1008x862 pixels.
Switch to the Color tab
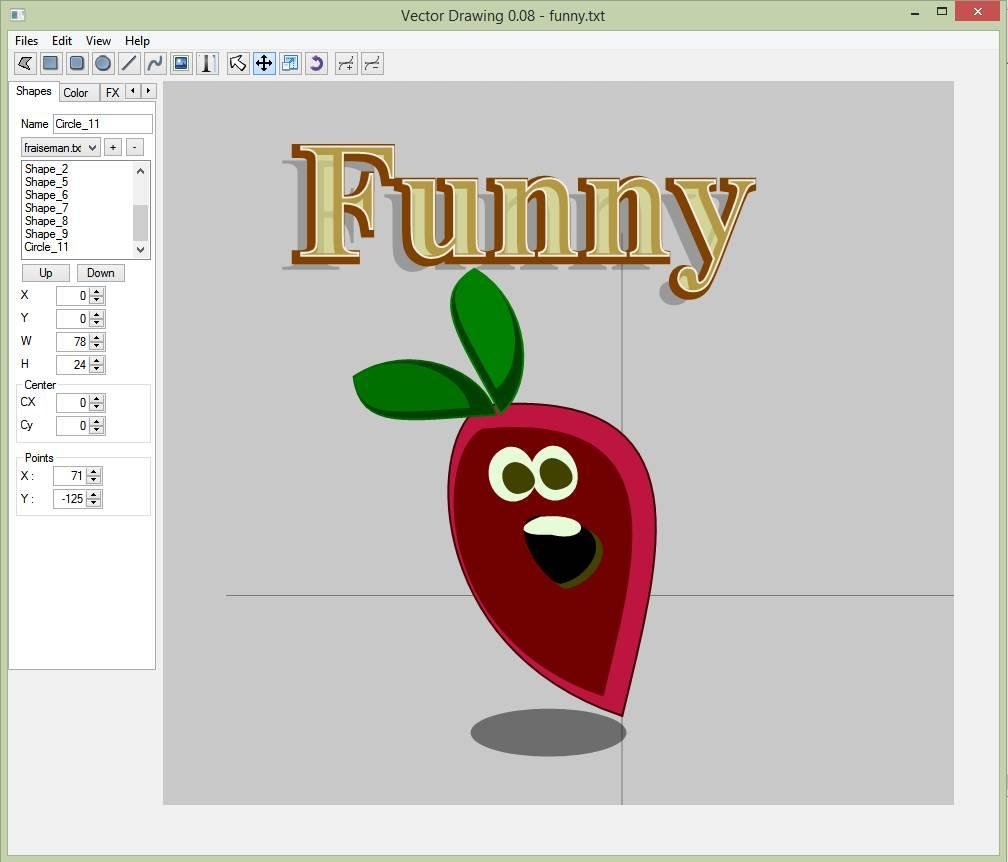[76, 93]
